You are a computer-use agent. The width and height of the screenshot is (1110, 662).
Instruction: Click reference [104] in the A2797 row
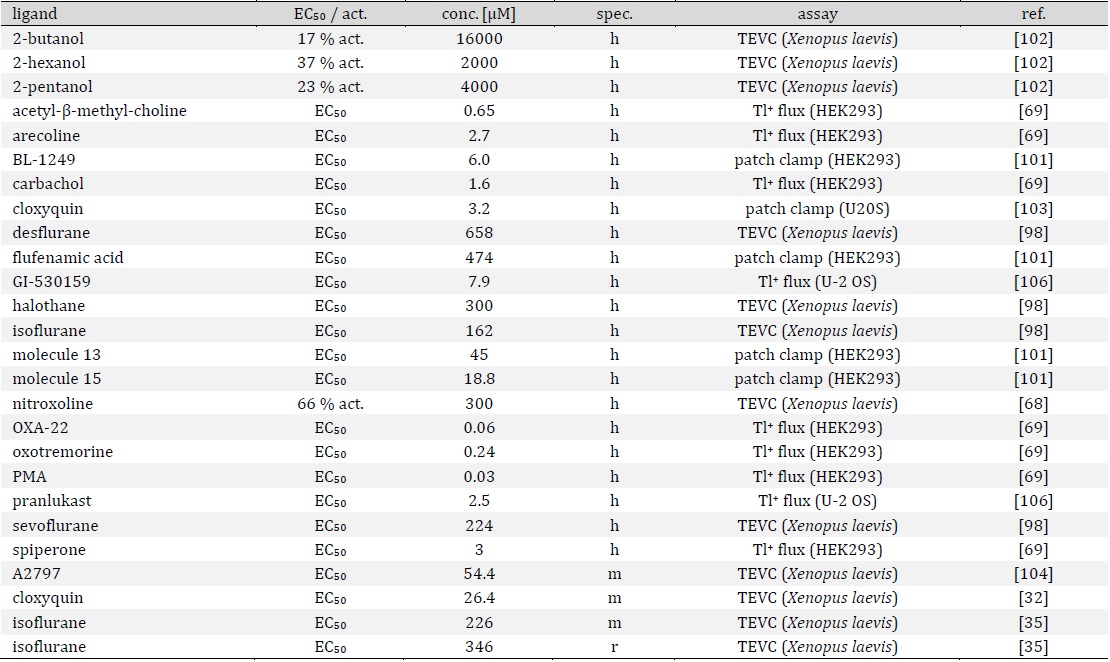tap(1033, 574)
